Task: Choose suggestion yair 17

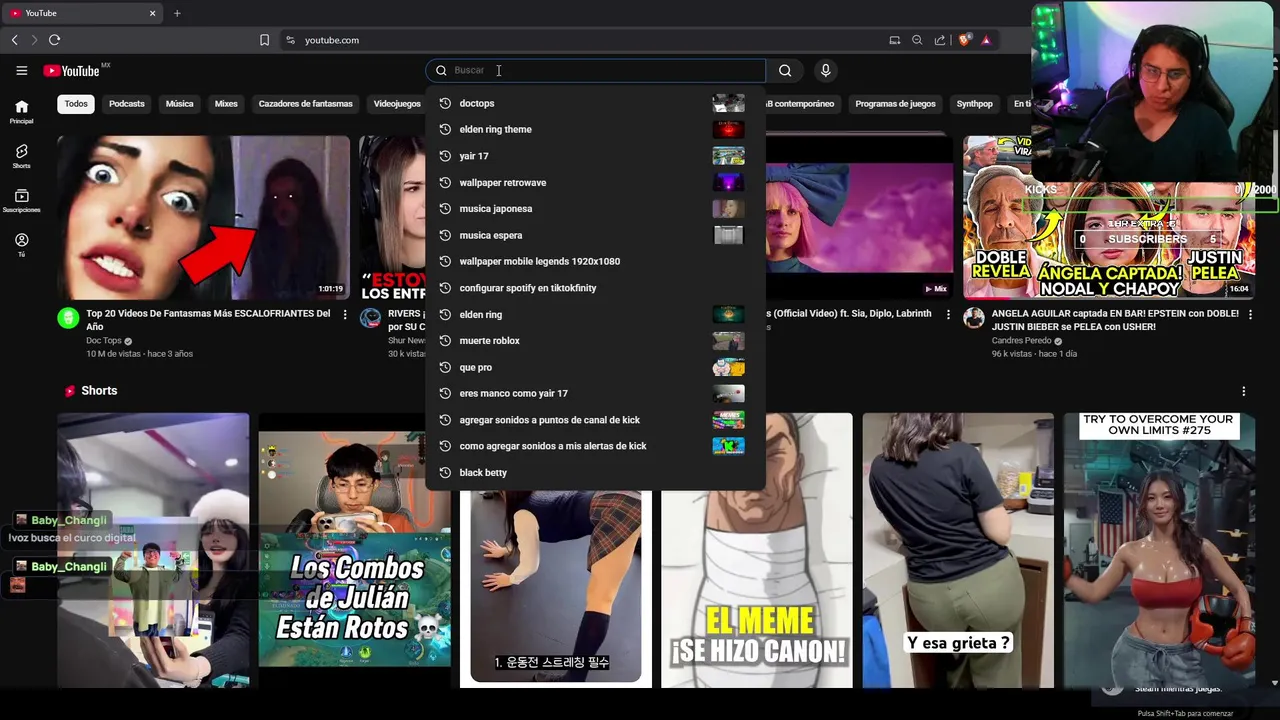Action: click(x=595, y=156)
